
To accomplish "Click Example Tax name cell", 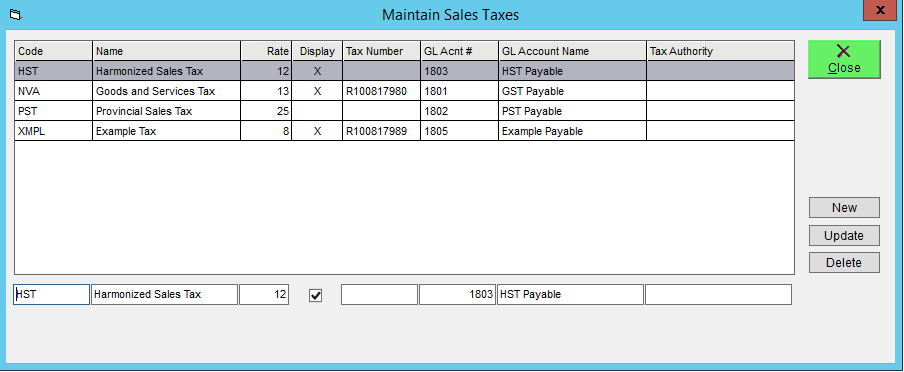I will (166, 131).
